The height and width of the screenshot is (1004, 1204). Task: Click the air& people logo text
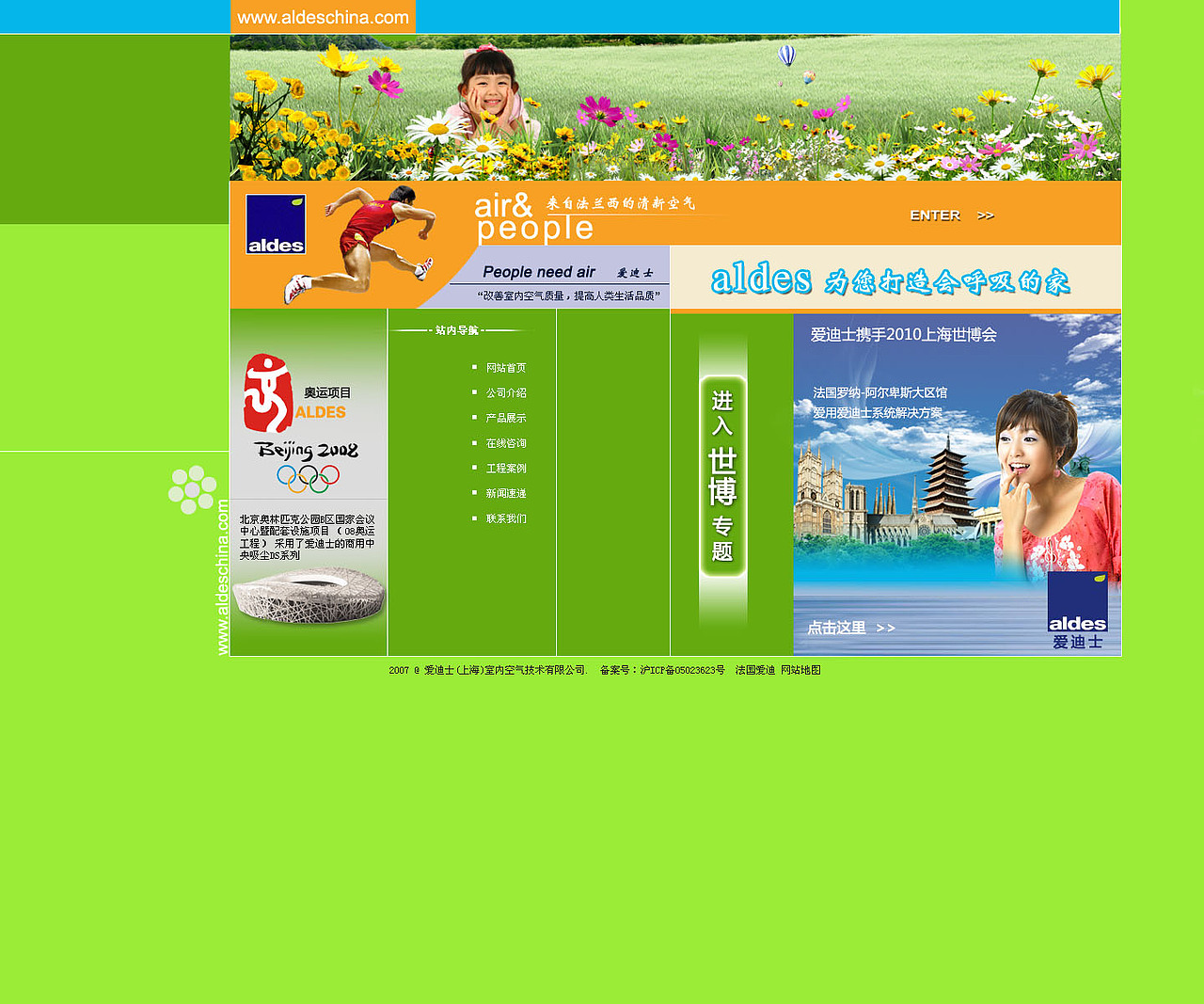tap(534, 217)
